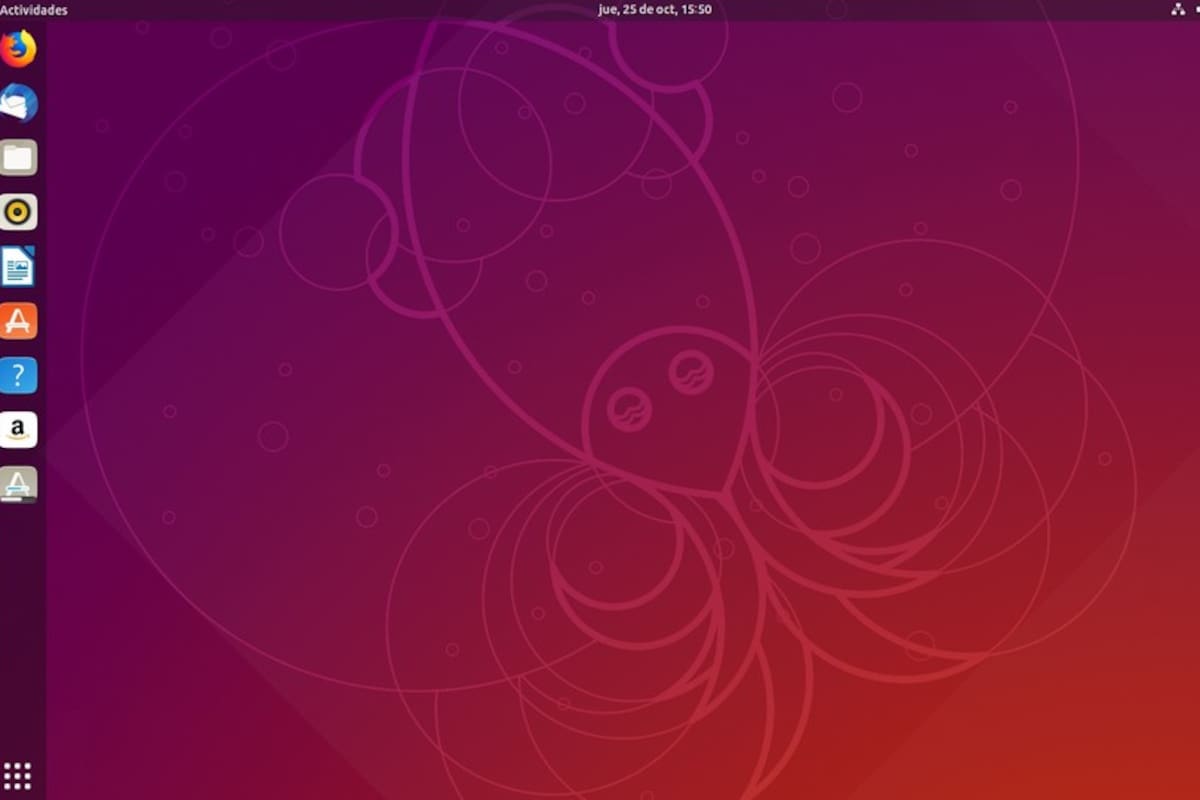The width and height of the screenshot is (1200, 800).
Task: Launch the Thunderbird email client
Action: (20, 104)
